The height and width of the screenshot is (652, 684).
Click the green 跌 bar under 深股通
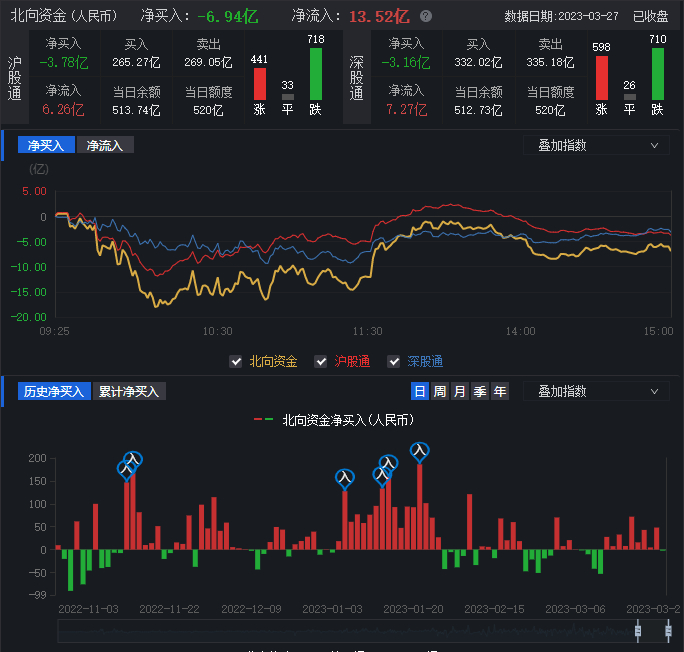[x=658, y=73]
